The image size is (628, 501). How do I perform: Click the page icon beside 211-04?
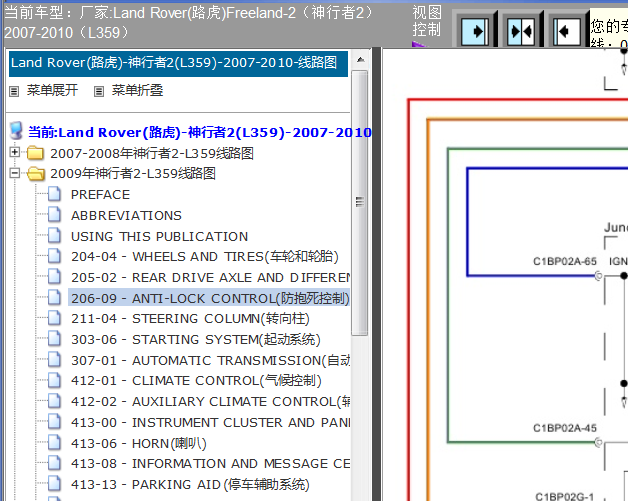point(54,318)
